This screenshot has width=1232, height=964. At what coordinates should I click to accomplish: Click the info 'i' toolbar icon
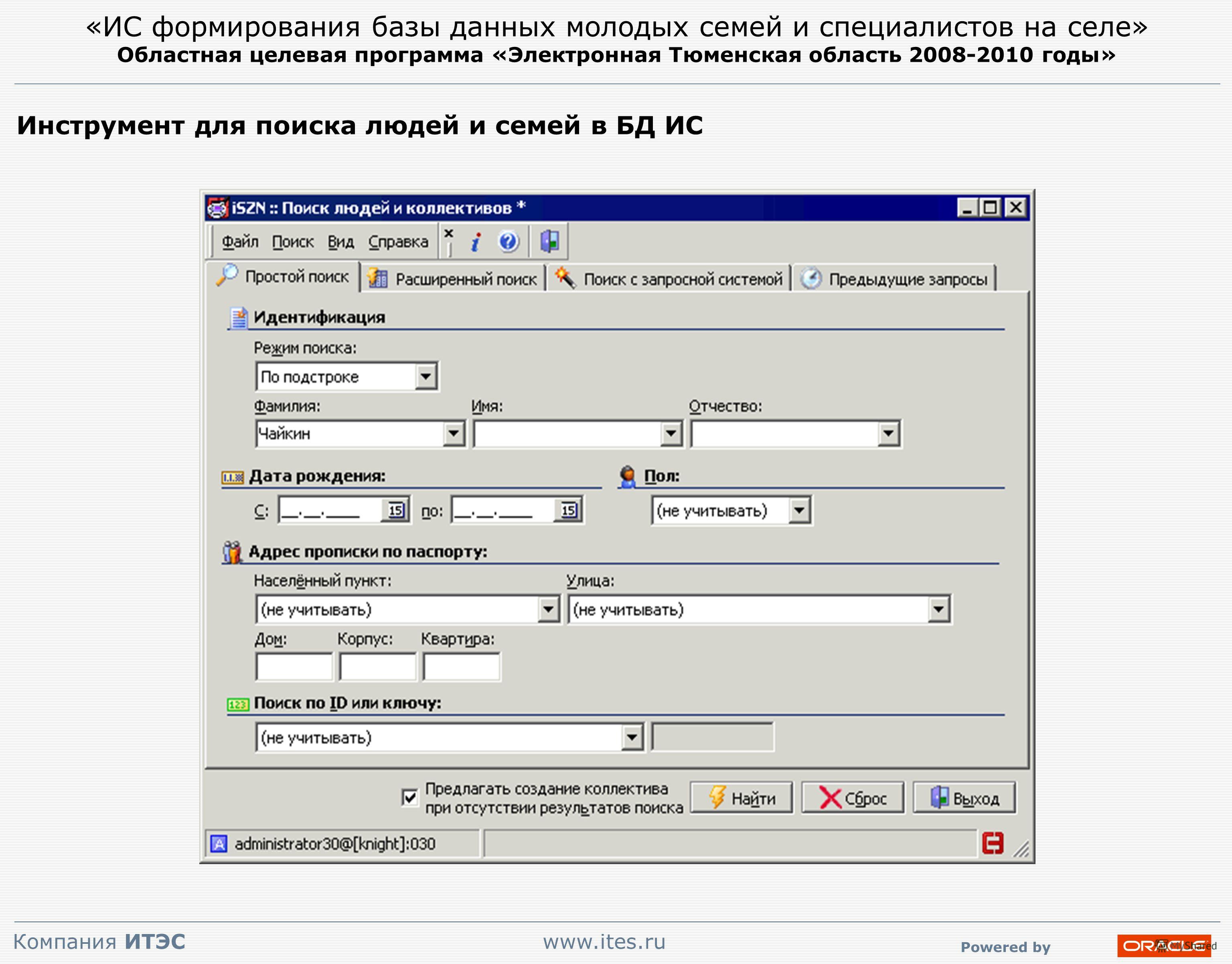476,242
